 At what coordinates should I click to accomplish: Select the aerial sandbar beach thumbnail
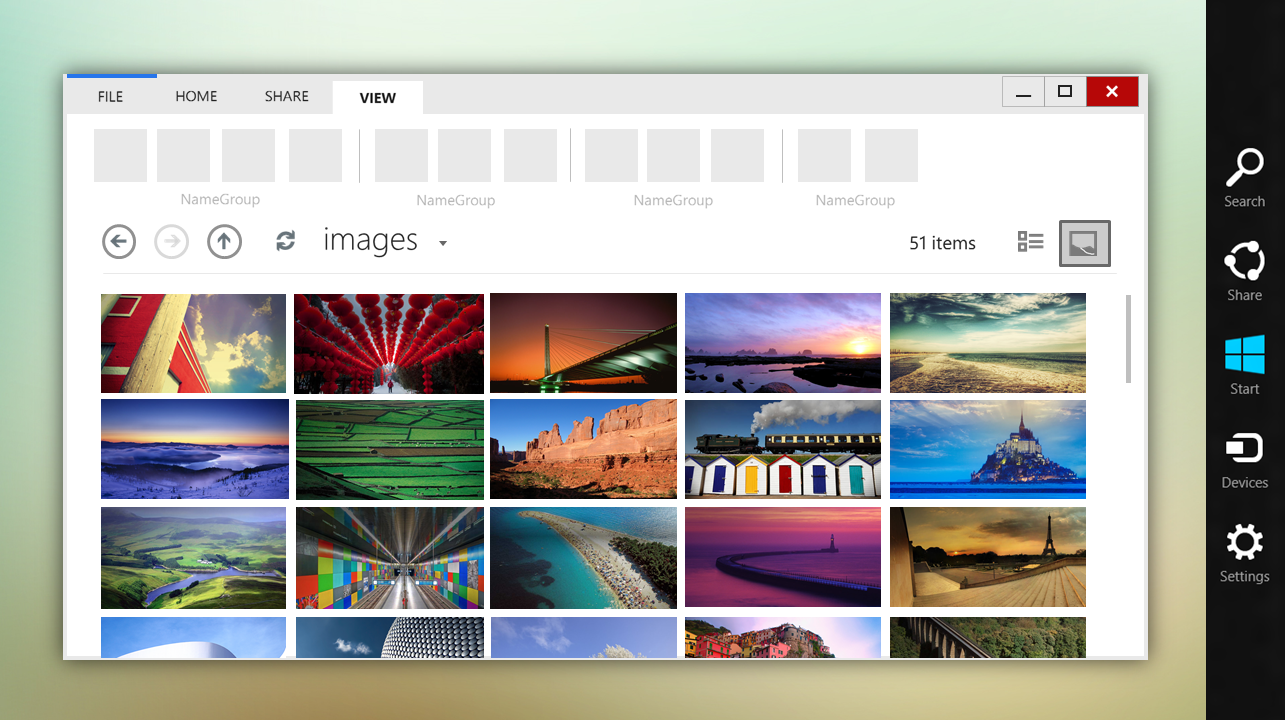(583, 558)
